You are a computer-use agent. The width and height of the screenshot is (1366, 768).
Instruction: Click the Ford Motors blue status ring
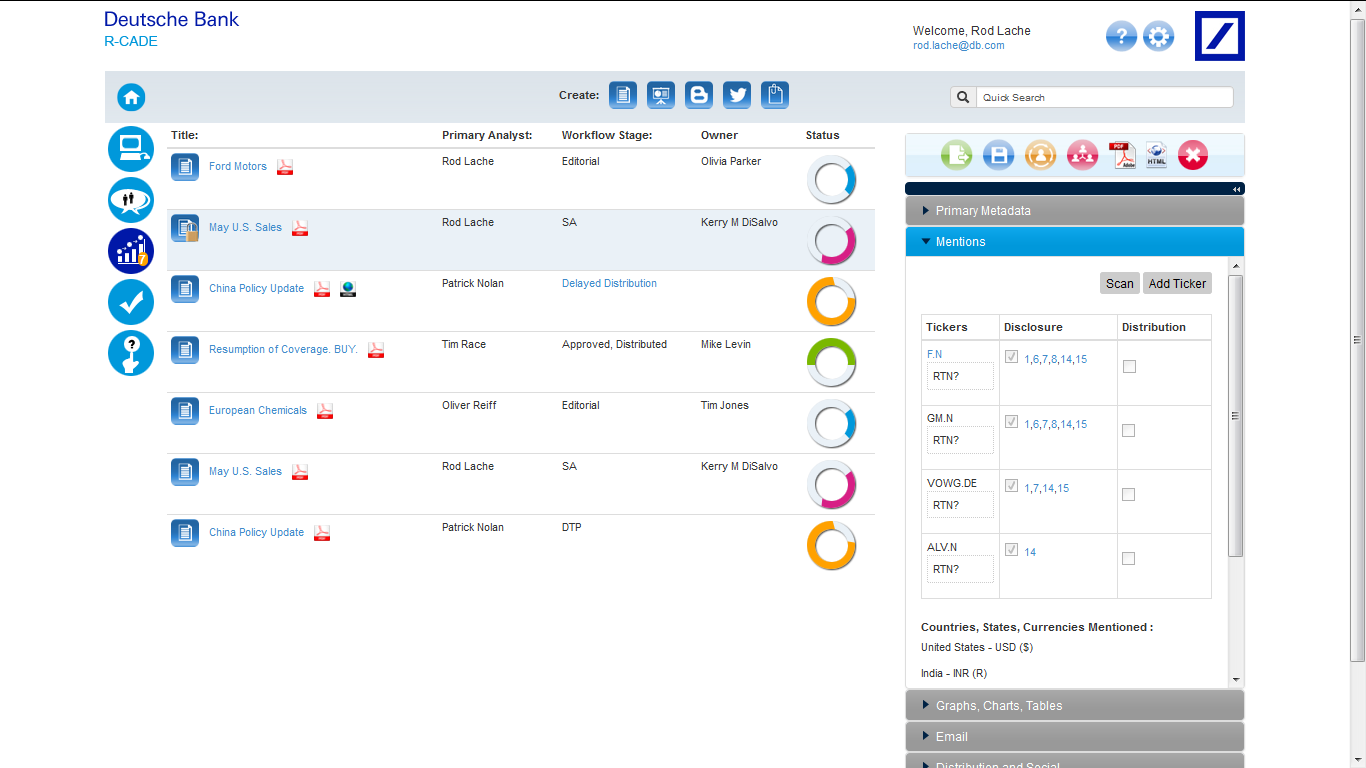[831, 180]
